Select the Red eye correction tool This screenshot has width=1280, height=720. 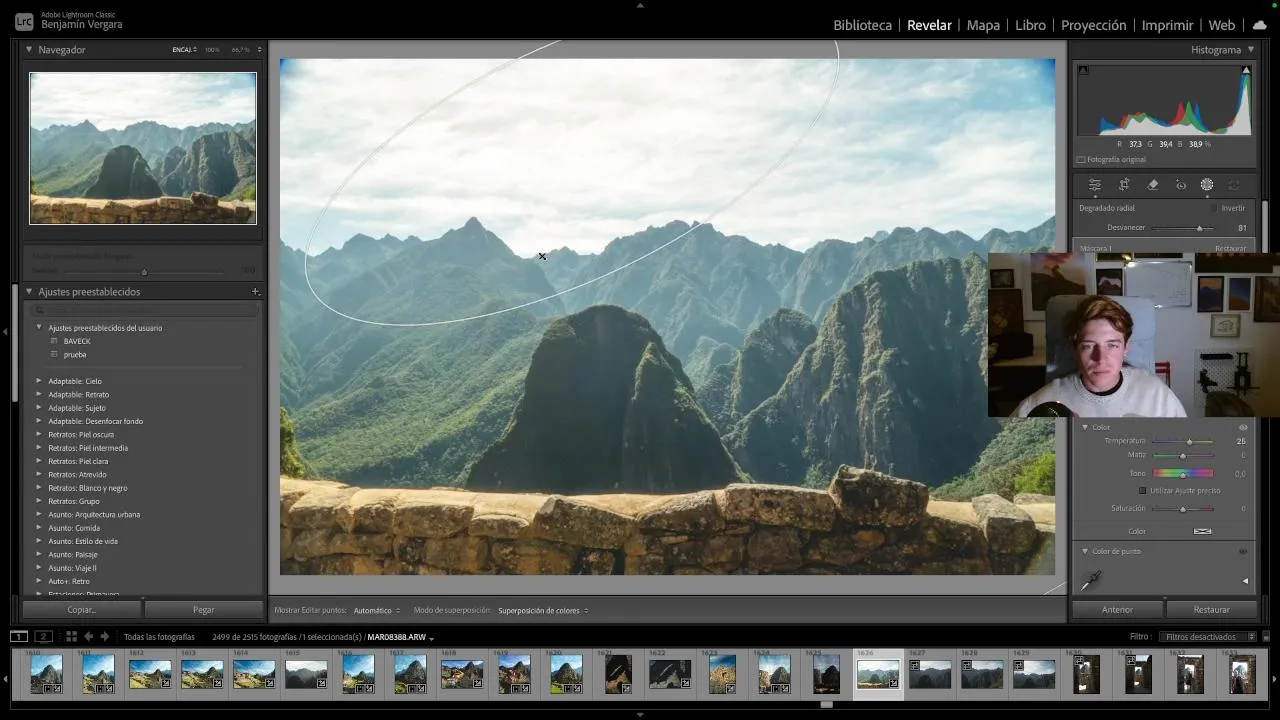[1181, 185]
